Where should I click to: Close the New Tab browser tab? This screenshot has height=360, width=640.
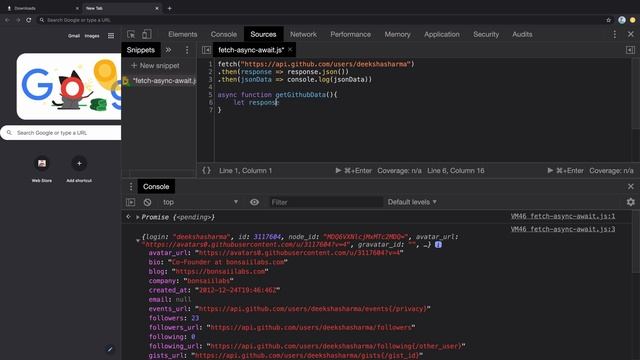pos(157,8)
